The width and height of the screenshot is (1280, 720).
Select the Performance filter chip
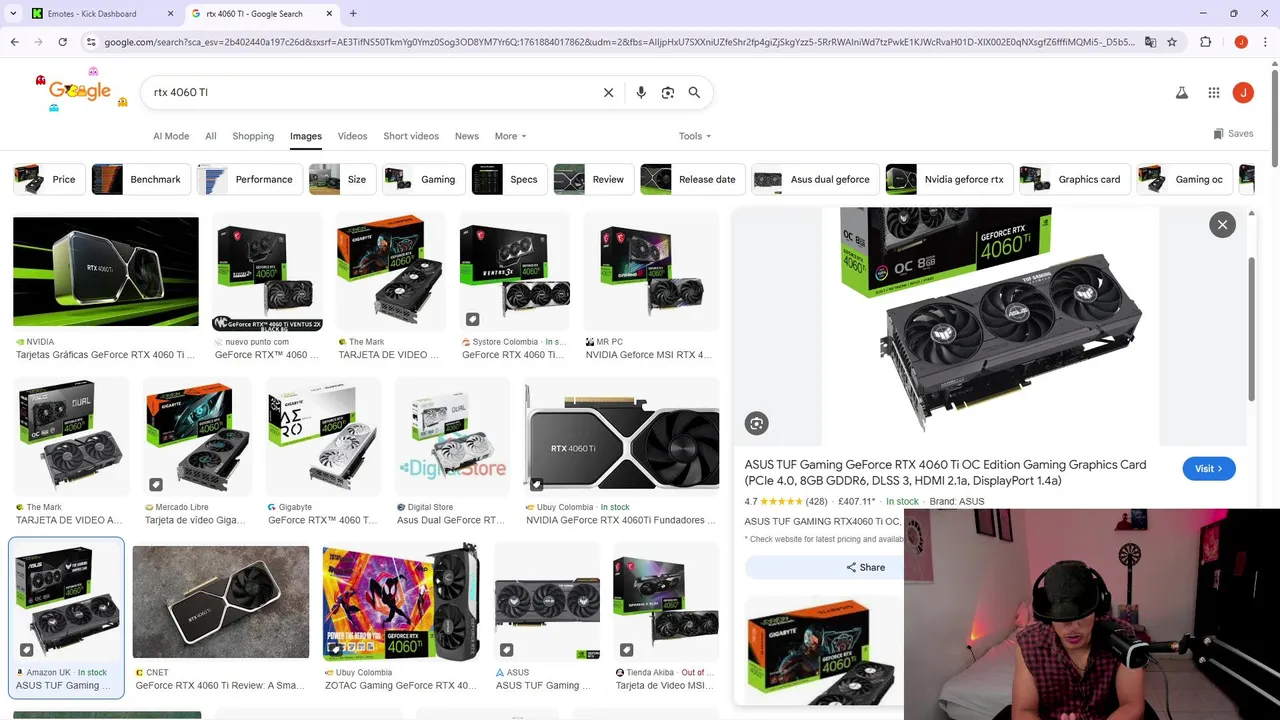249,180
